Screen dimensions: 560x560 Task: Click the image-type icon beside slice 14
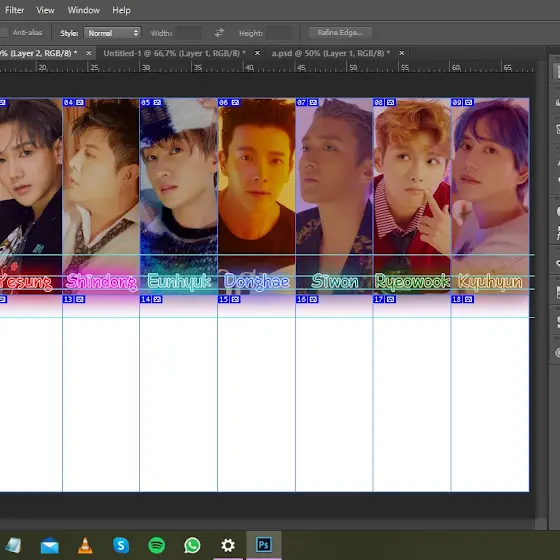tap(157, 299)
